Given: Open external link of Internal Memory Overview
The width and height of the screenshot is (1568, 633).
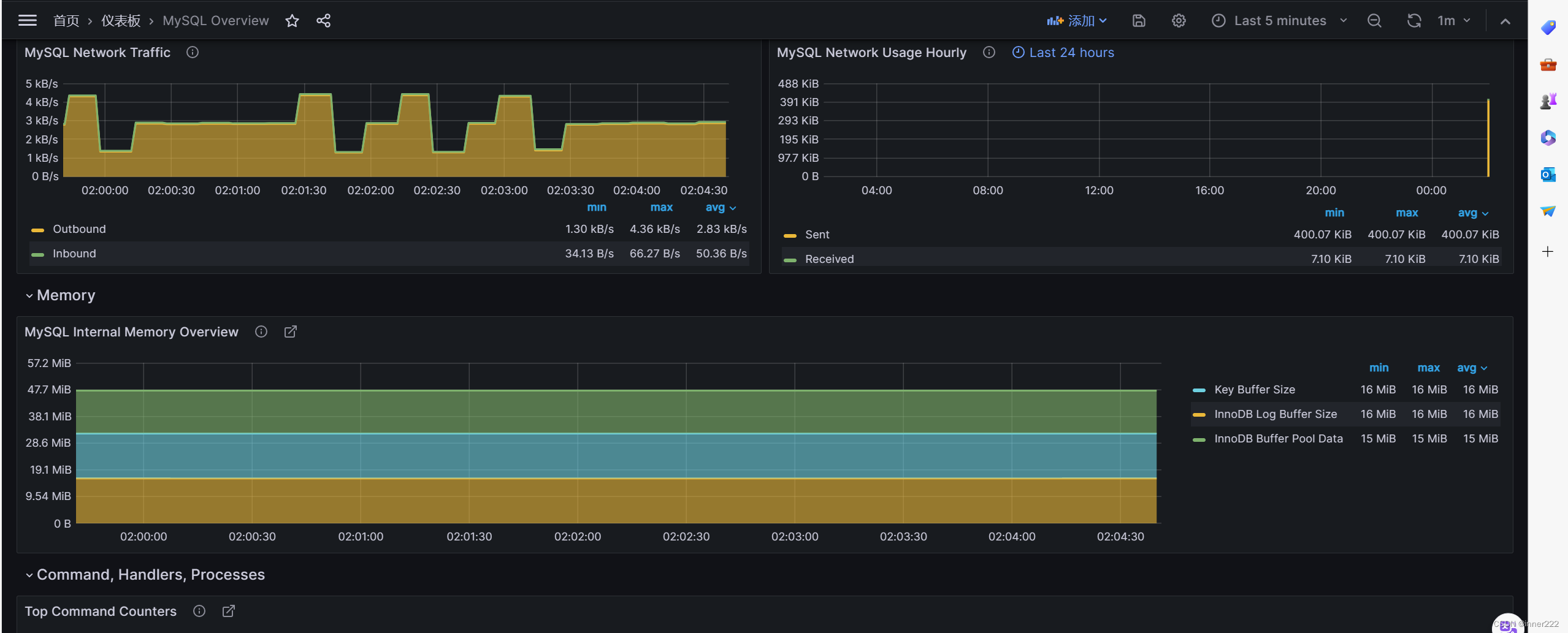Looking at the screenshot, I should click(x=291, y=332).
